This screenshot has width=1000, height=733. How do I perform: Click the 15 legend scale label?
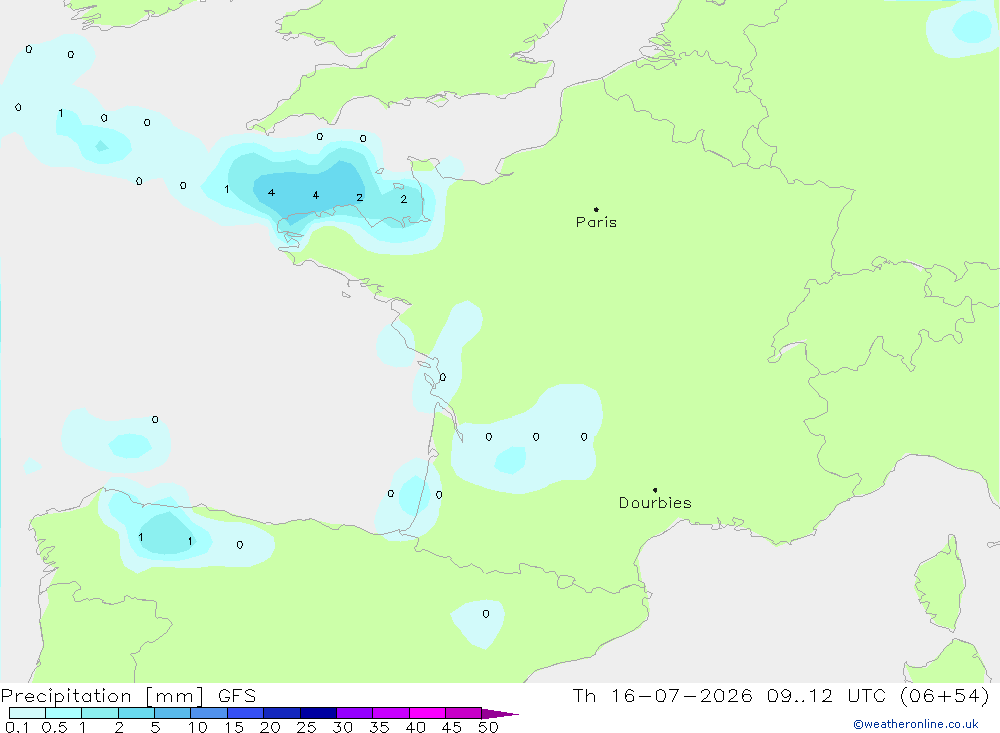click(x=234, y=727)
